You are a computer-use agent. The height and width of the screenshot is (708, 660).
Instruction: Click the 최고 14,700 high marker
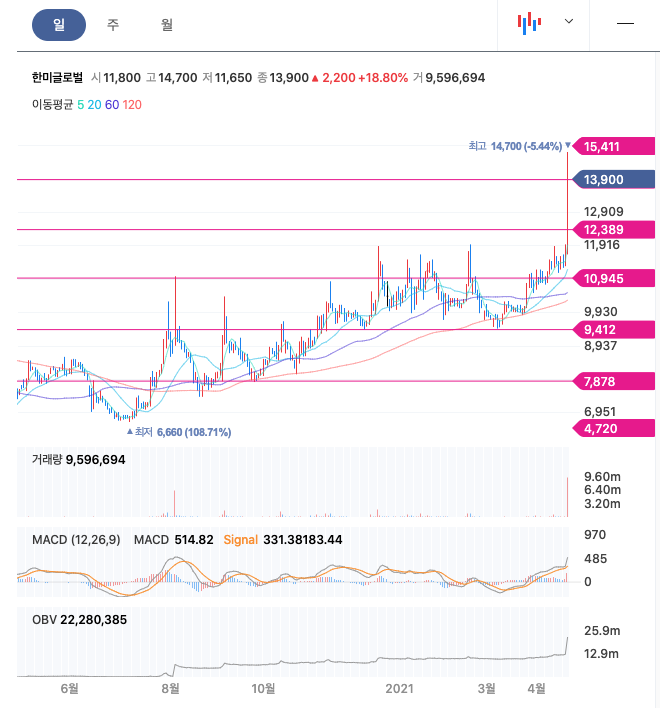pyautogui.click(x=519, y=146)
